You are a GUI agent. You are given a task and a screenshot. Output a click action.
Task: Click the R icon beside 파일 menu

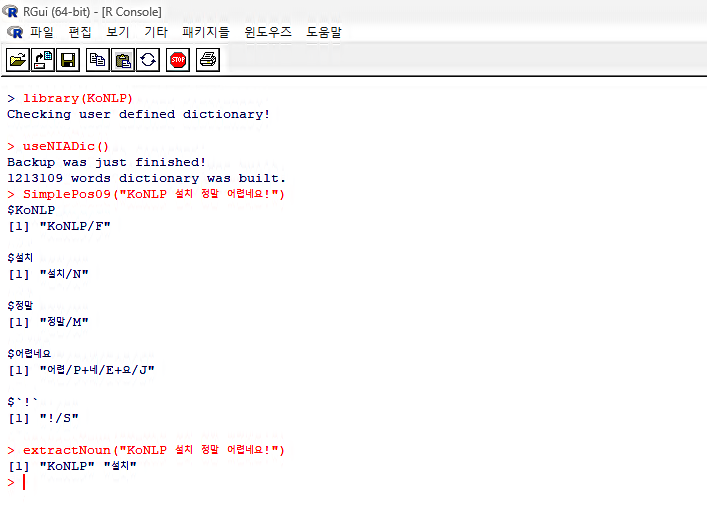(15, 32)
